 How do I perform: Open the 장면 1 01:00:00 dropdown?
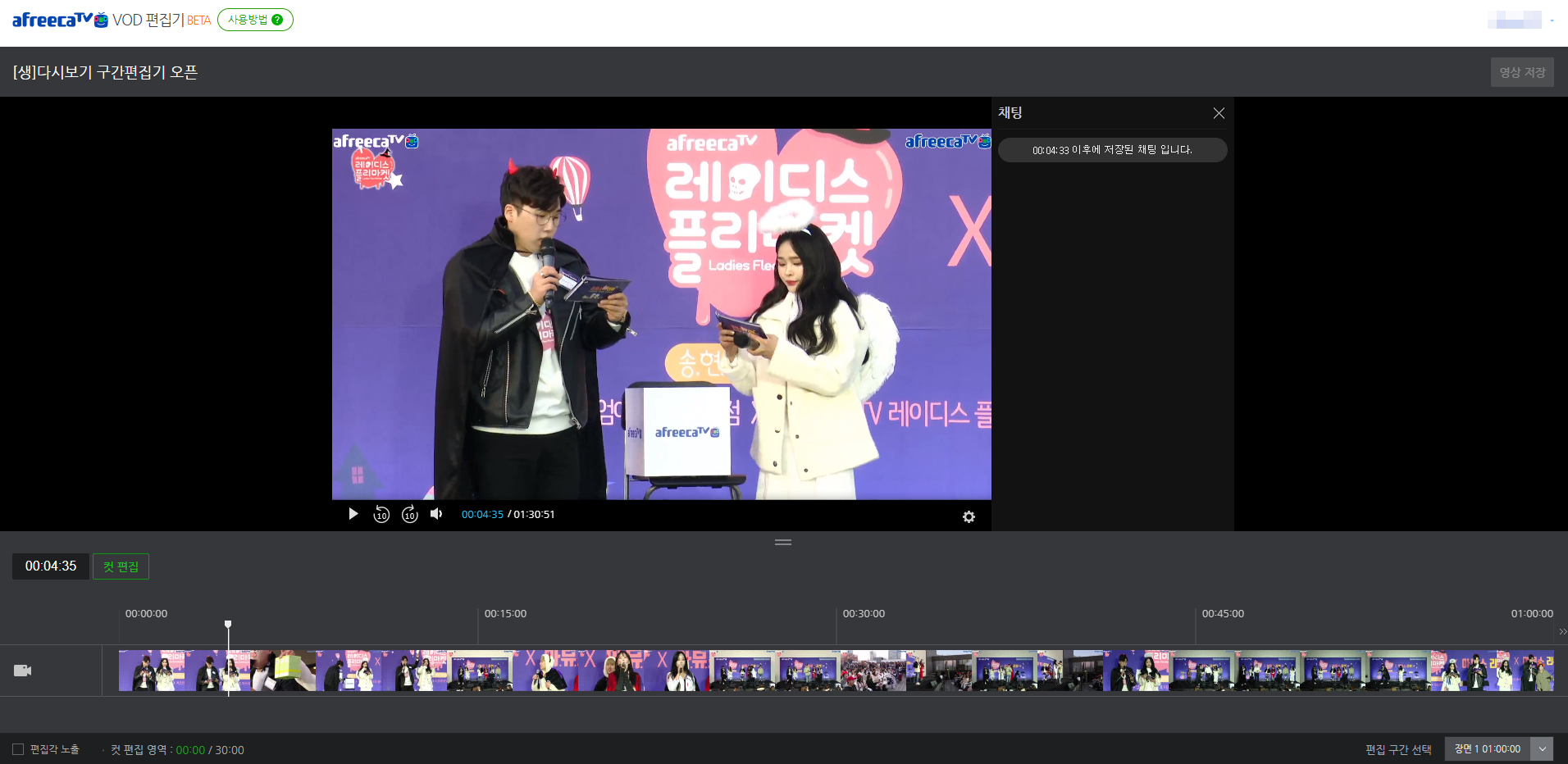(x=1498, y=748)
